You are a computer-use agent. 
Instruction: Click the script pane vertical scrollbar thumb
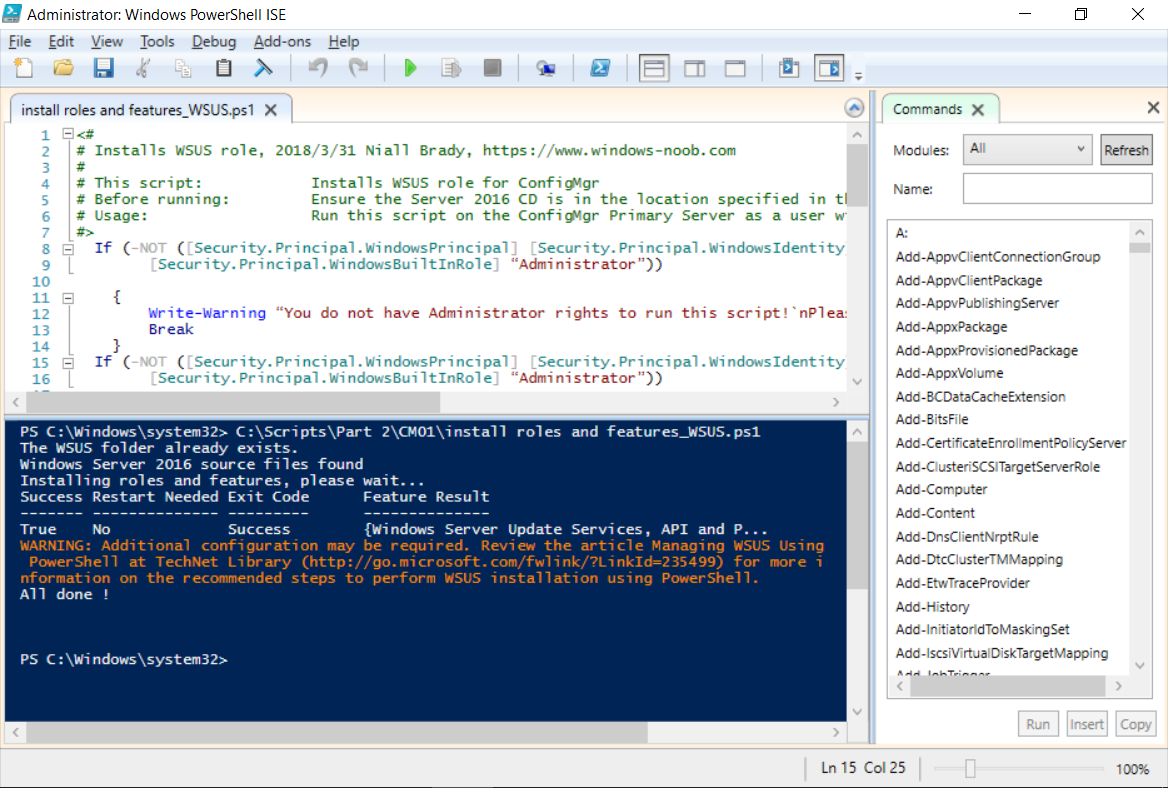(857, 175)
